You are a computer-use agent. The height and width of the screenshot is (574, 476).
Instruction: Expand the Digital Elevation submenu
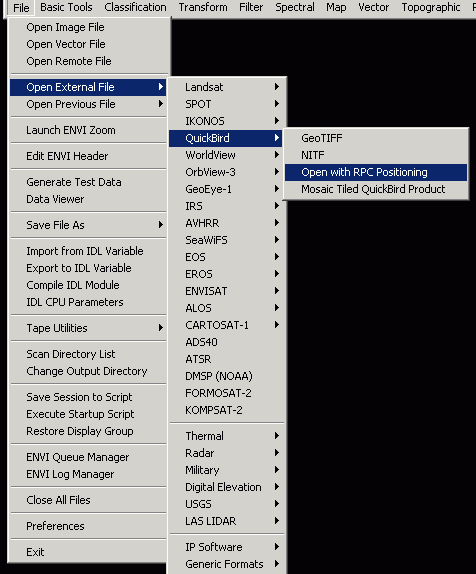(226, 487)
